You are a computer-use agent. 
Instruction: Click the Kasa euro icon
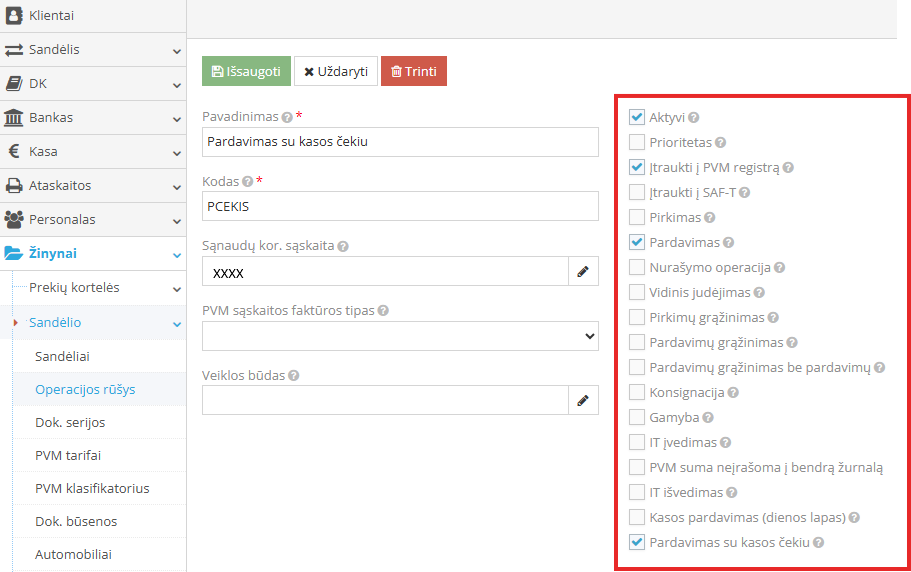[x=14, y=151]
